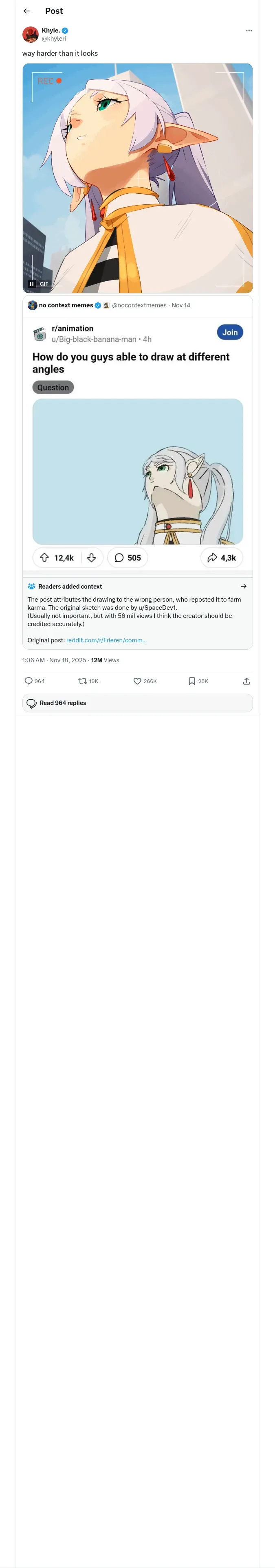Click the Question flair tag
This screenshot has width=275, height=1568.
coord(53,387)
